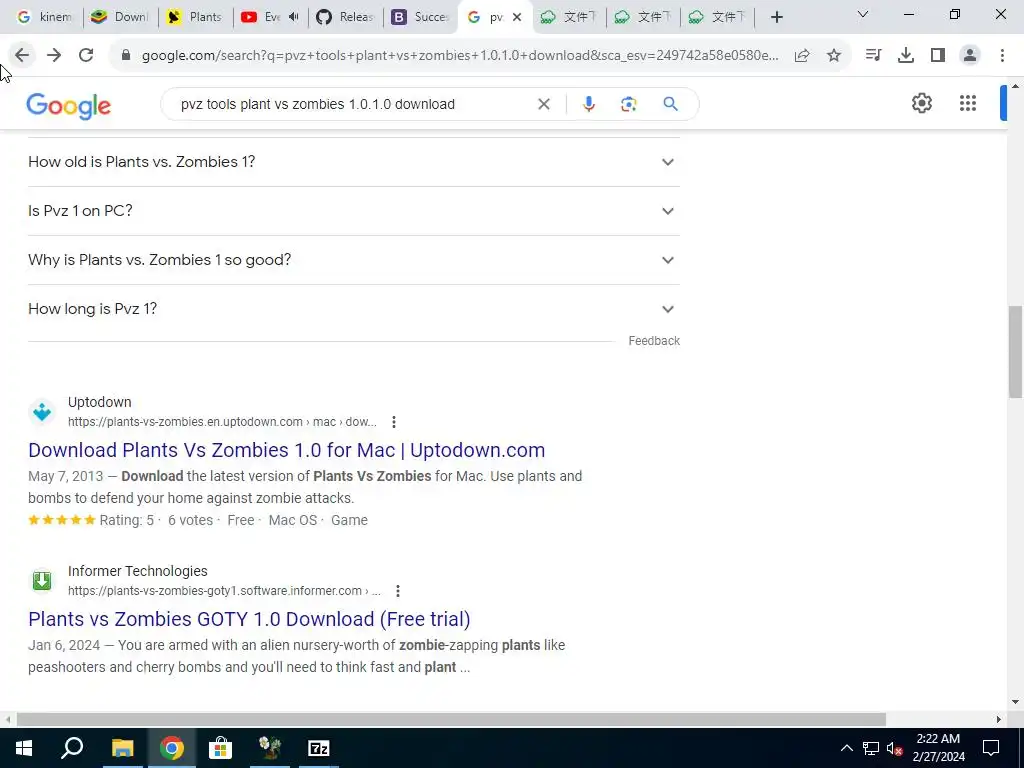Open more options for Uptodown result
The height and width of the screenshot is (768, 1024).
(394, 422)
